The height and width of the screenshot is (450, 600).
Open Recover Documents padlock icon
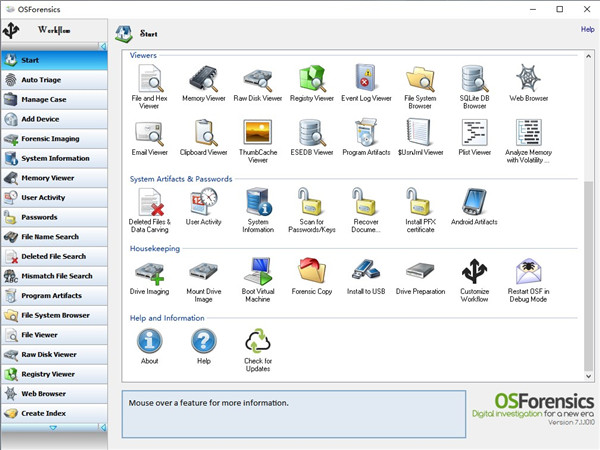click(x=366, y=202)
